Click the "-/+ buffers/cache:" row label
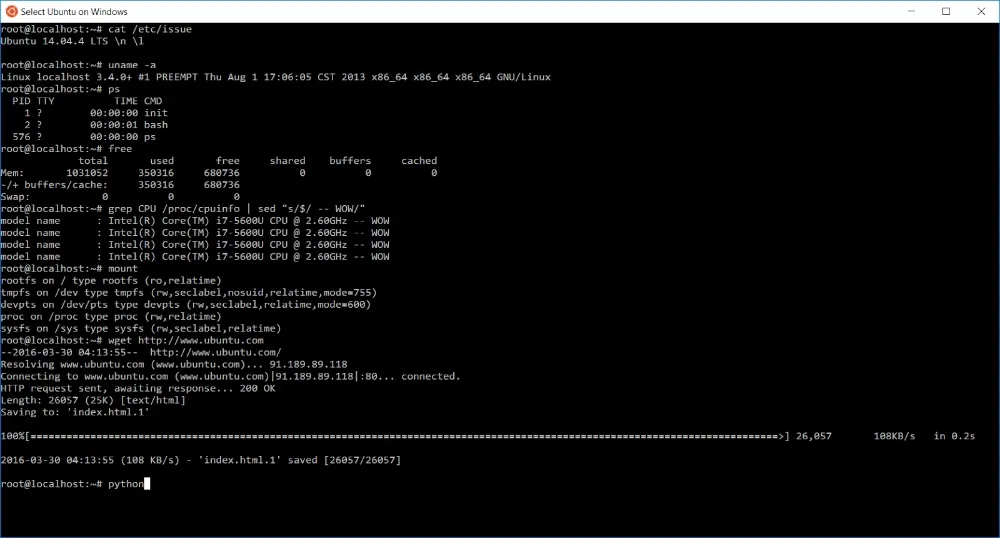 point(54,185)
